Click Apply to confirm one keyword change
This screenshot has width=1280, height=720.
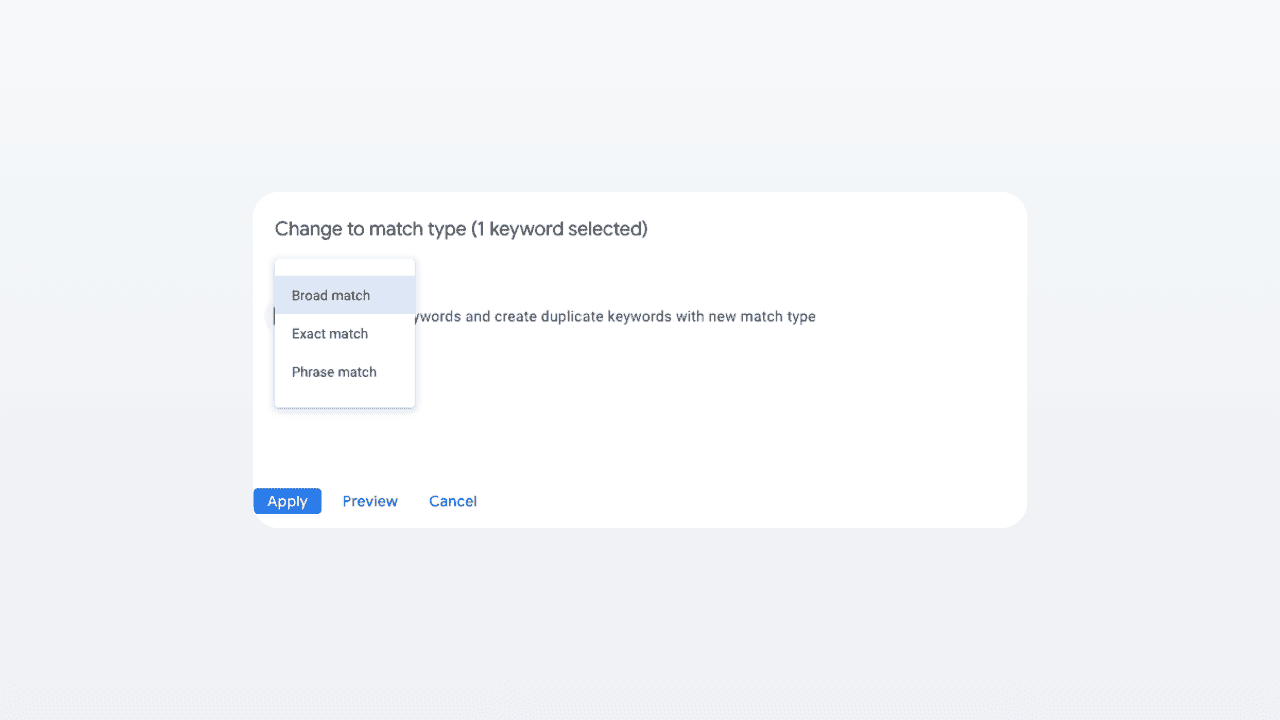pyautogui.click(x=288, y=501)
